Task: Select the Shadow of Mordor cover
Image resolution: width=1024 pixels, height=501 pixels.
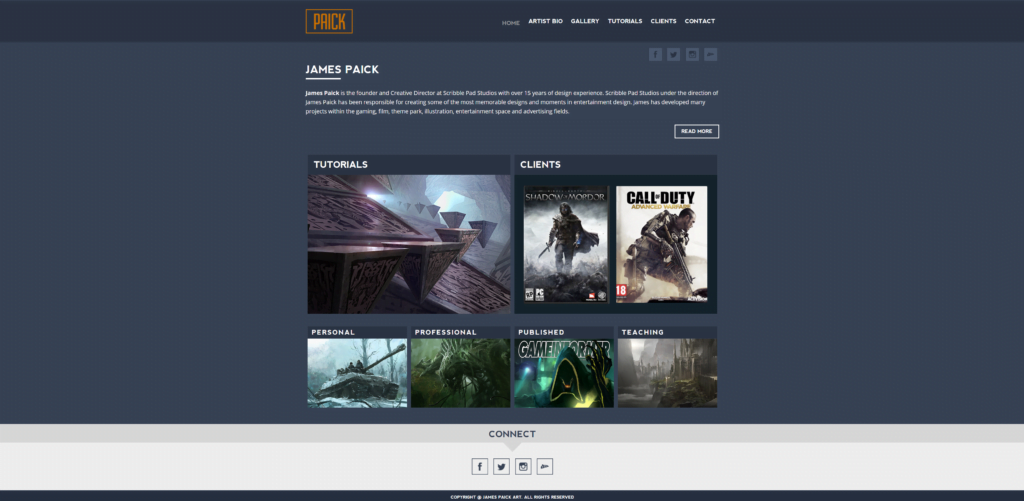Action: (566, 244)
